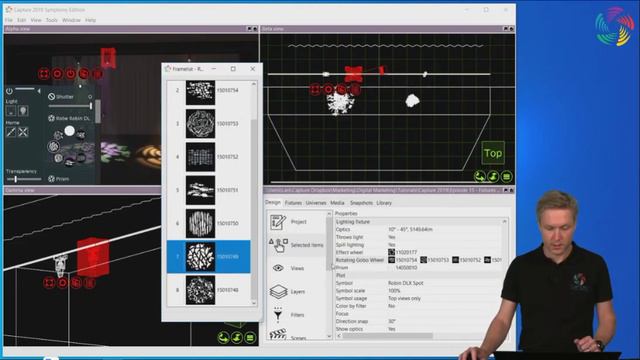Open the Tools menu
Screen dimensions: 640x360
[x=51, y=20]
